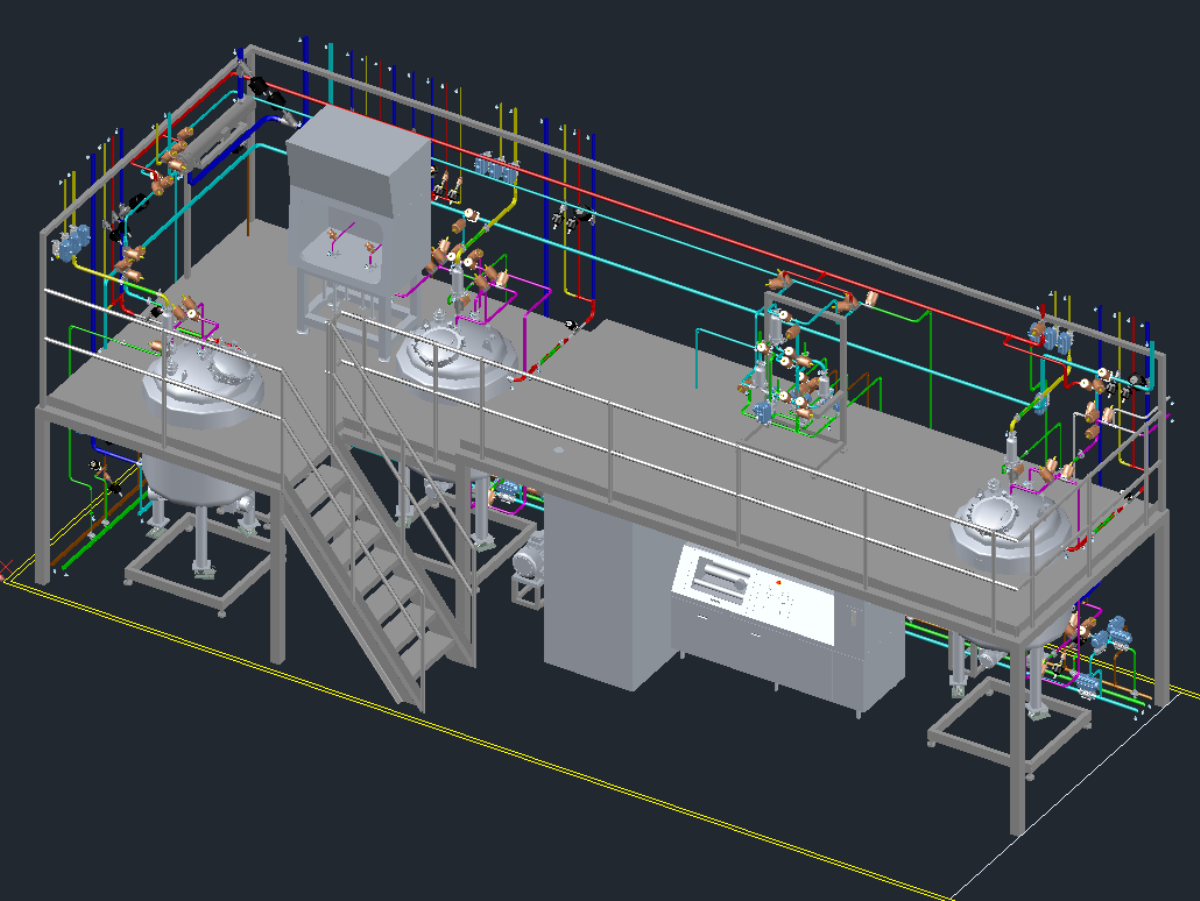This screenshot has width=1200, height=901.
Task: Click the display screen on the control console
Action: pyautogui.click(x=722, y=581)
